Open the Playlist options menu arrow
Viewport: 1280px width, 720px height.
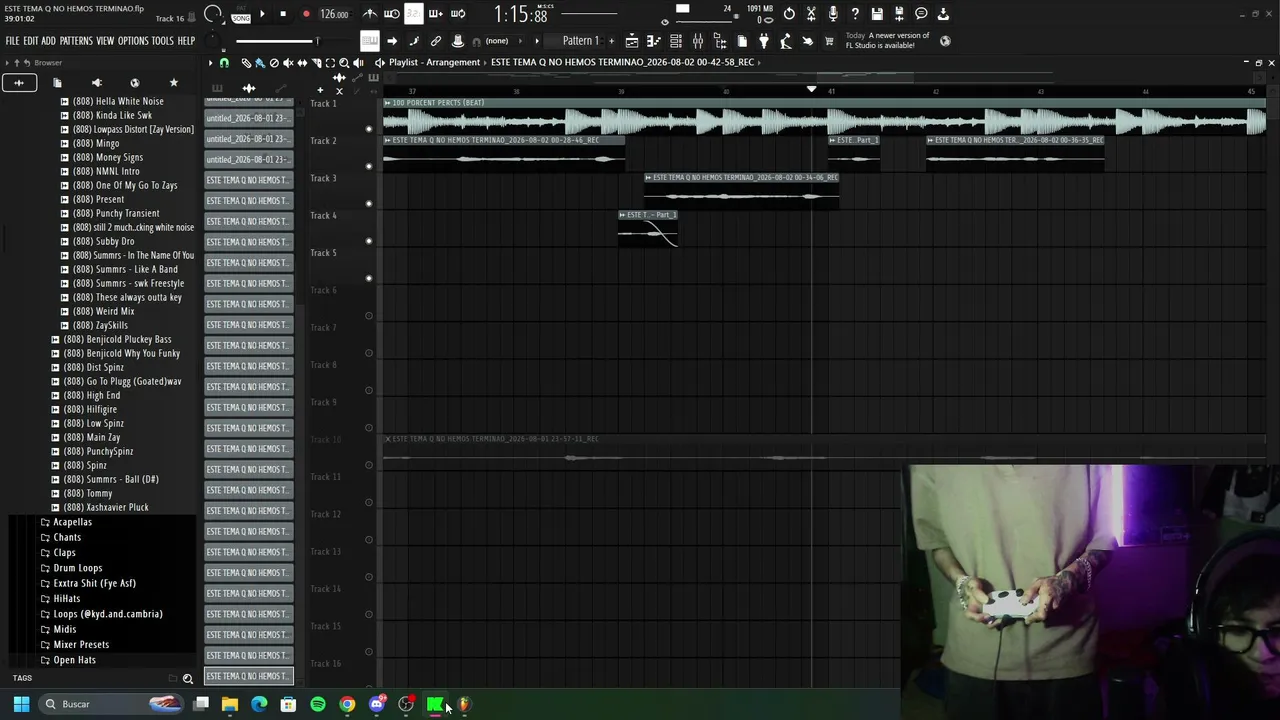pyautogui.click(x=210, y=62)
